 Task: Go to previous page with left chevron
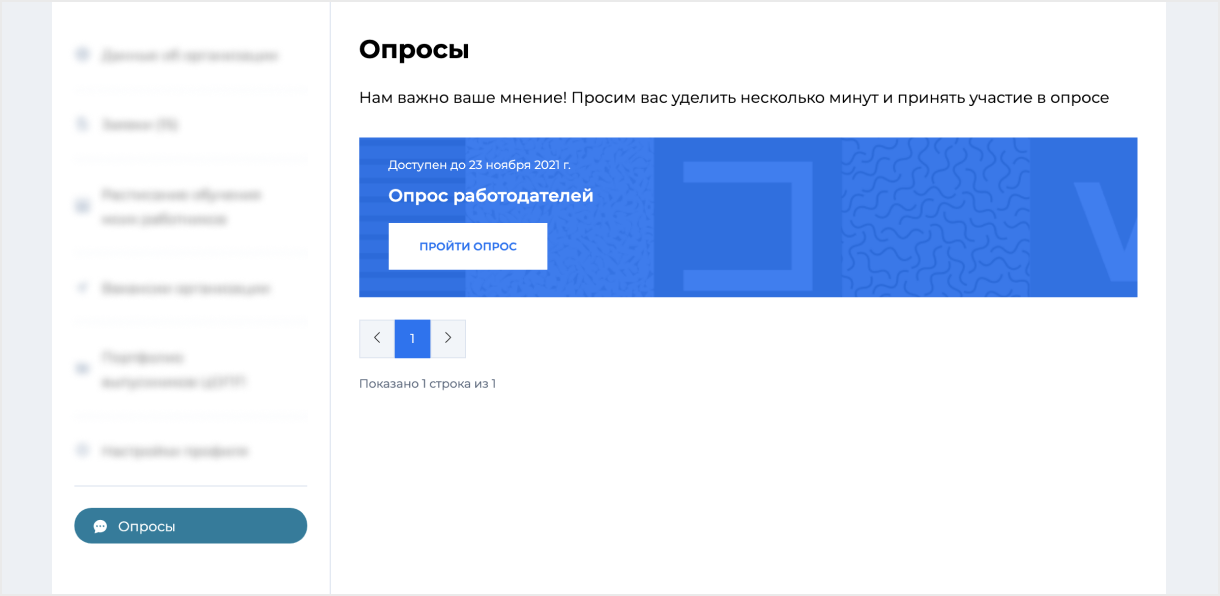(377, 338)
